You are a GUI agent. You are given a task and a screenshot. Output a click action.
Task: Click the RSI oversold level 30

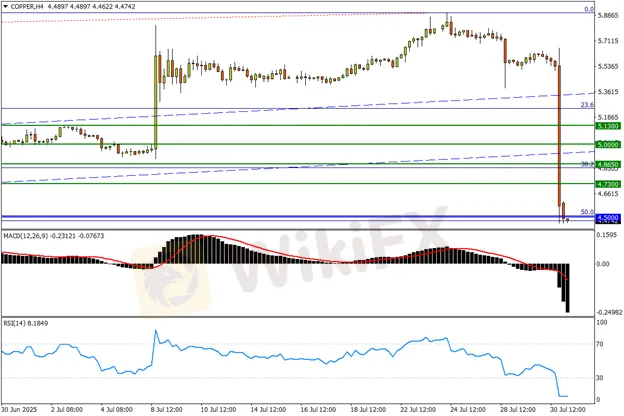pyautogui.click(x=599, y=377)
